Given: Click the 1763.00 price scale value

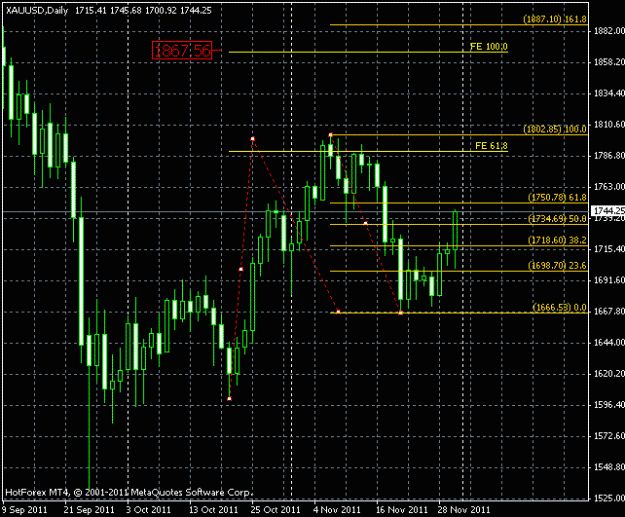Looking at the screenshot, I should point(609,187).
